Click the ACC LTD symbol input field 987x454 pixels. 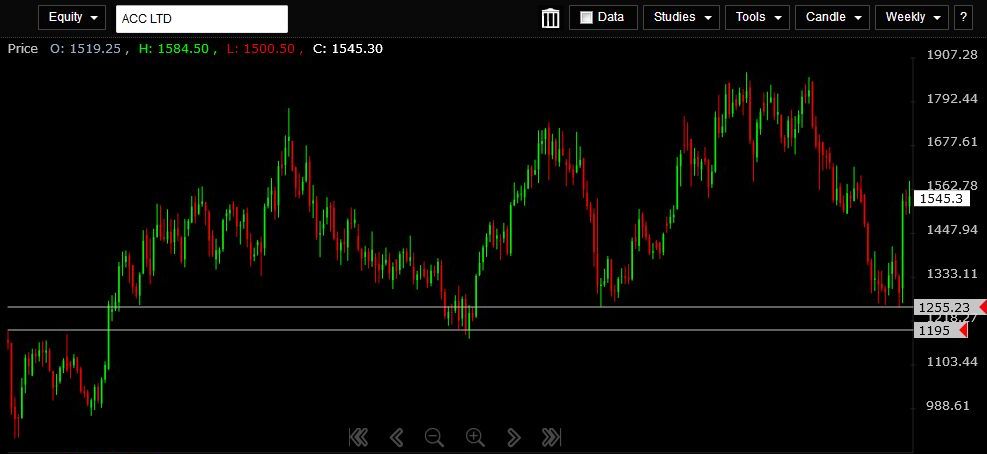point(201,19)
